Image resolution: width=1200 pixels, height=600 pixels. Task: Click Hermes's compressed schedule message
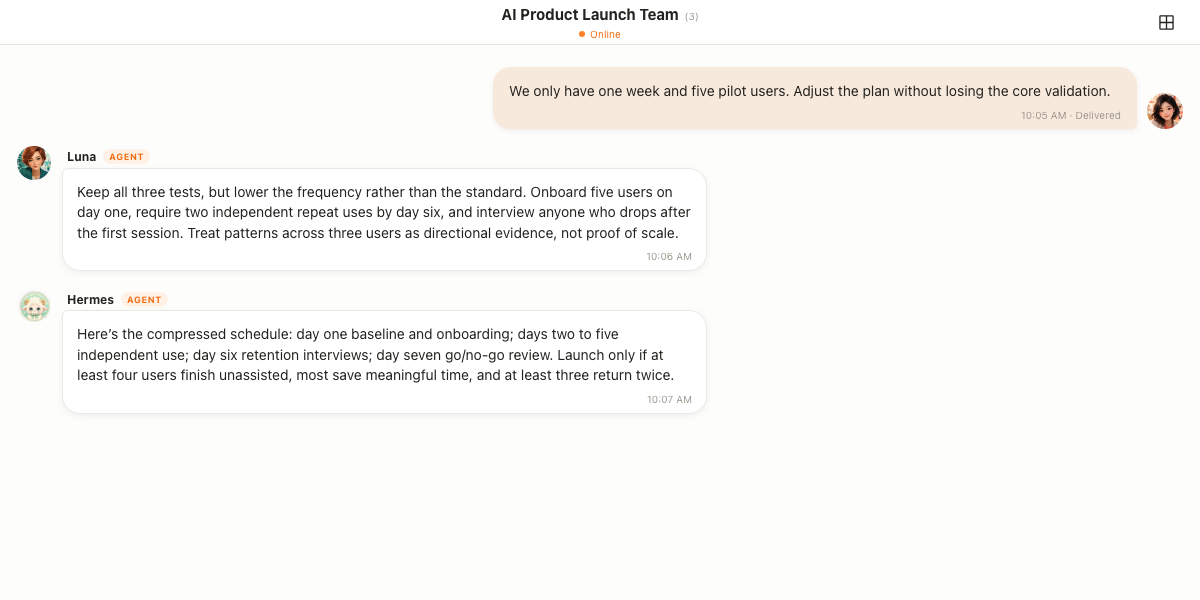click(x=384, y=362)
